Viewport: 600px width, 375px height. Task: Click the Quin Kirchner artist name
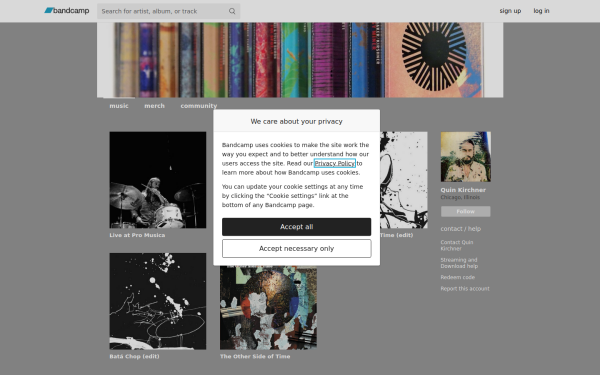[463, 190]
